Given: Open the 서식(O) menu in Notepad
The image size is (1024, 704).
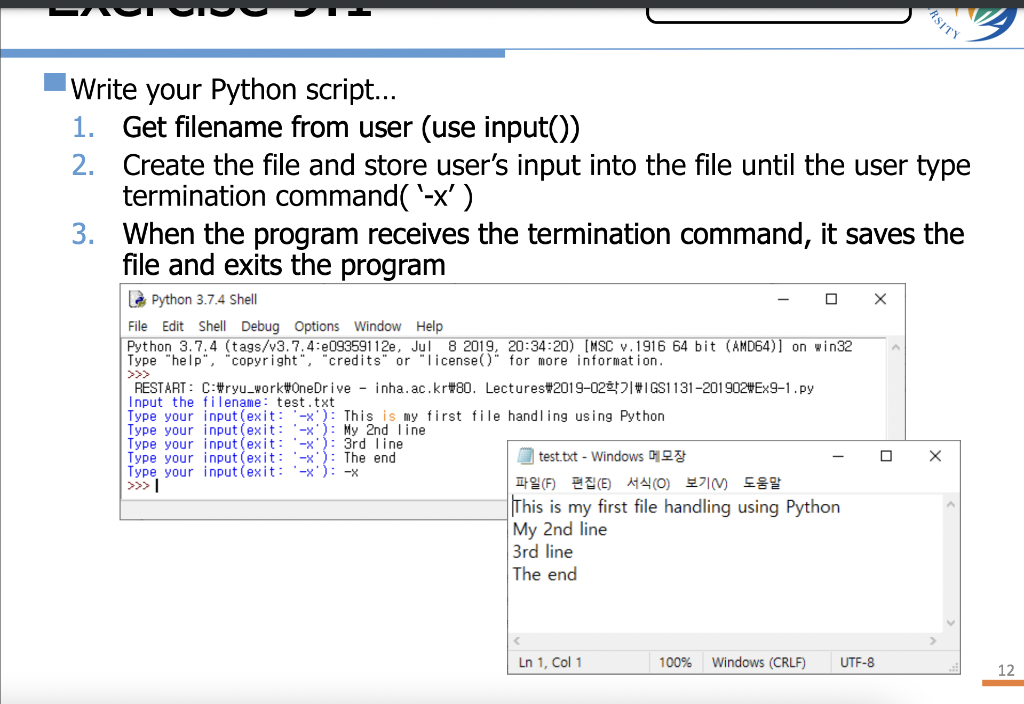Looking at the screenshot, I should click(648, 483).
